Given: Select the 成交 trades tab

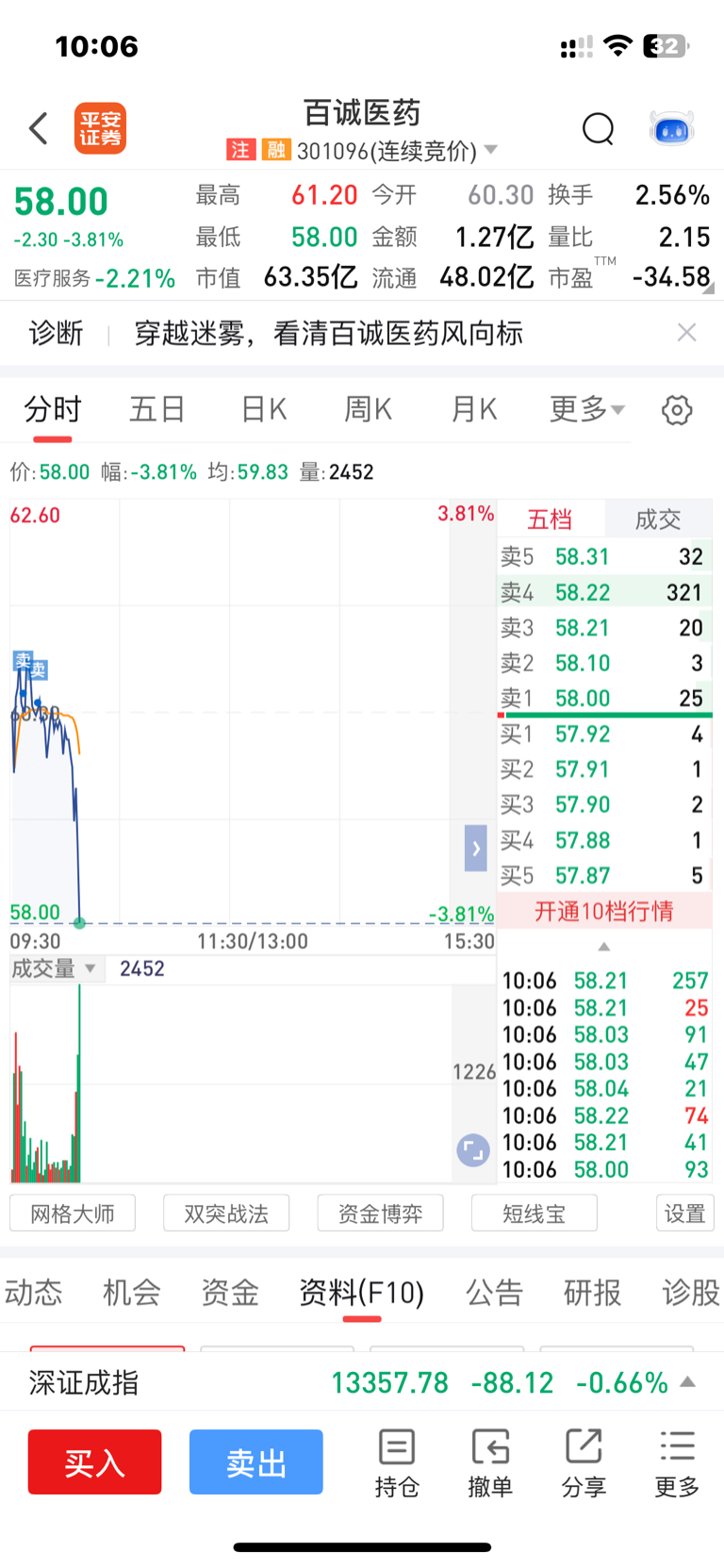Looking at the screenshot, I should pyautogui.click(x=658, y=519).
